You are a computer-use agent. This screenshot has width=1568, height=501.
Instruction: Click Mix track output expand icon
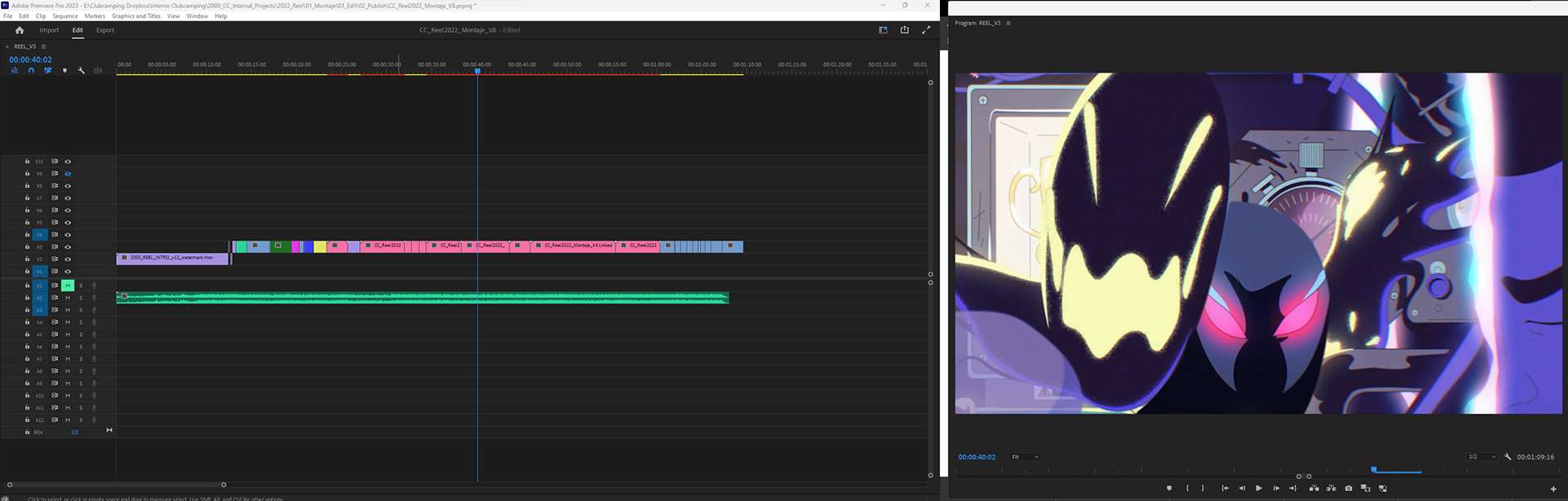(109, 430)
